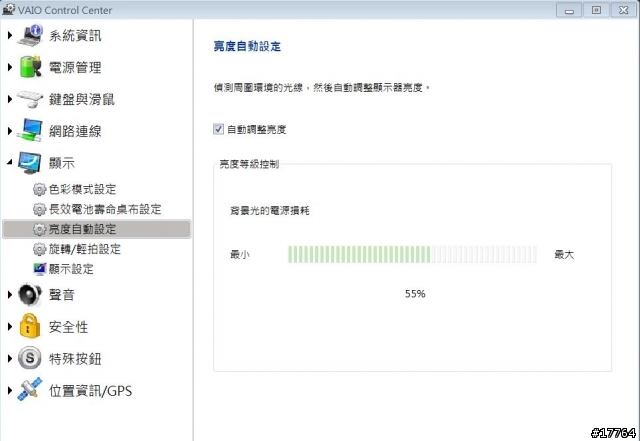640x441 pixels.
Task: Expand the 電源管理 tree arrow
Action: click(10, 67)
